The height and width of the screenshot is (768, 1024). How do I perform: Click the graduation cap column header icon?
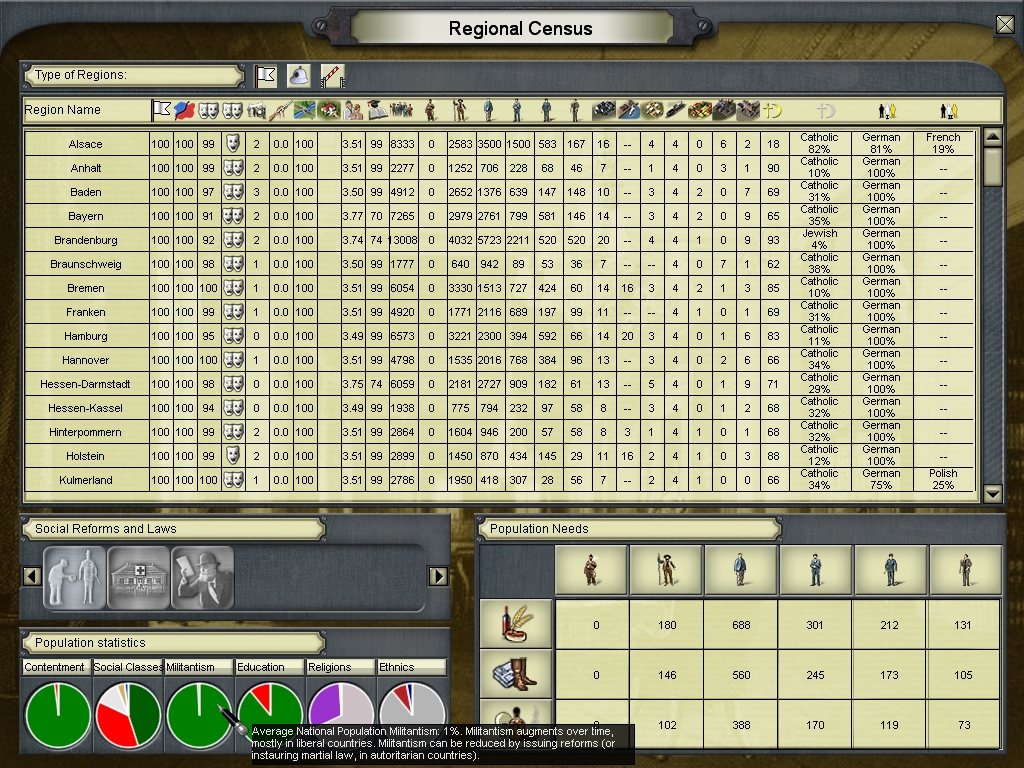point(377,110)
